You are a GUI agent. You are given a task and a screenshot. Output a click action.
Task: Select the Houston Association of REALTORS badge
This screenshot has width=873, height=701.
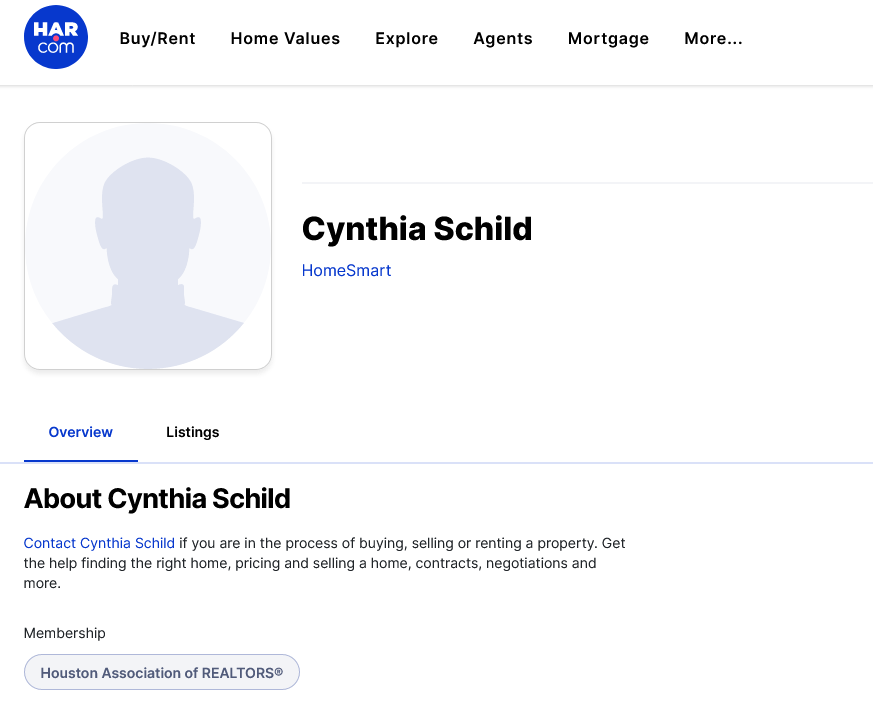point(161,672)
